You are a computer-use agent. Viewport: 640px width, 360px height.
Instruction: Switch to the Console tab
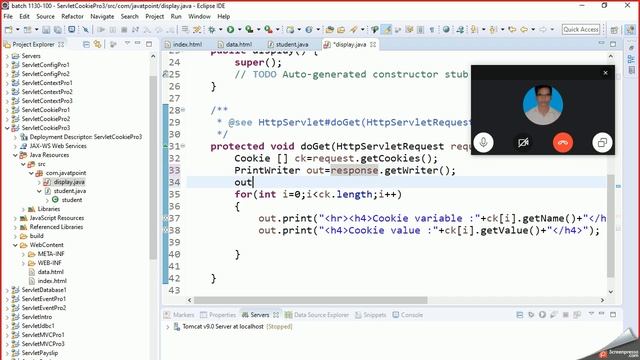click(x=408, y=315)
